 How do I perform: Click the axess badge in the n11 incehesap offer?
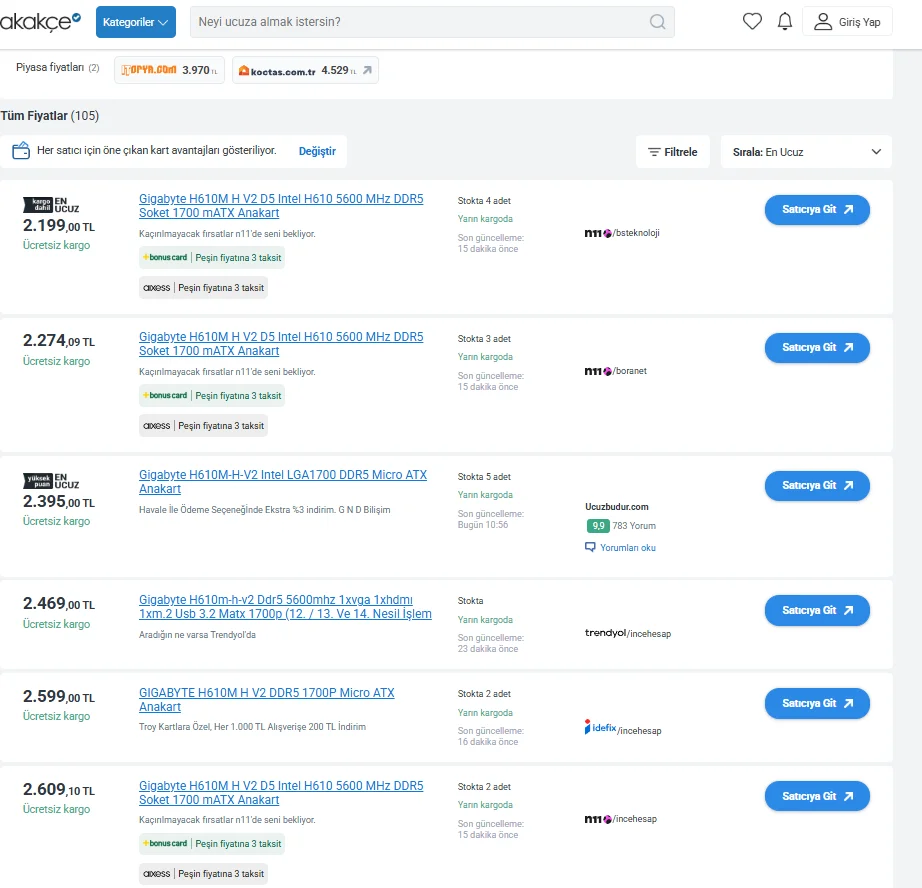pos(203,874)
